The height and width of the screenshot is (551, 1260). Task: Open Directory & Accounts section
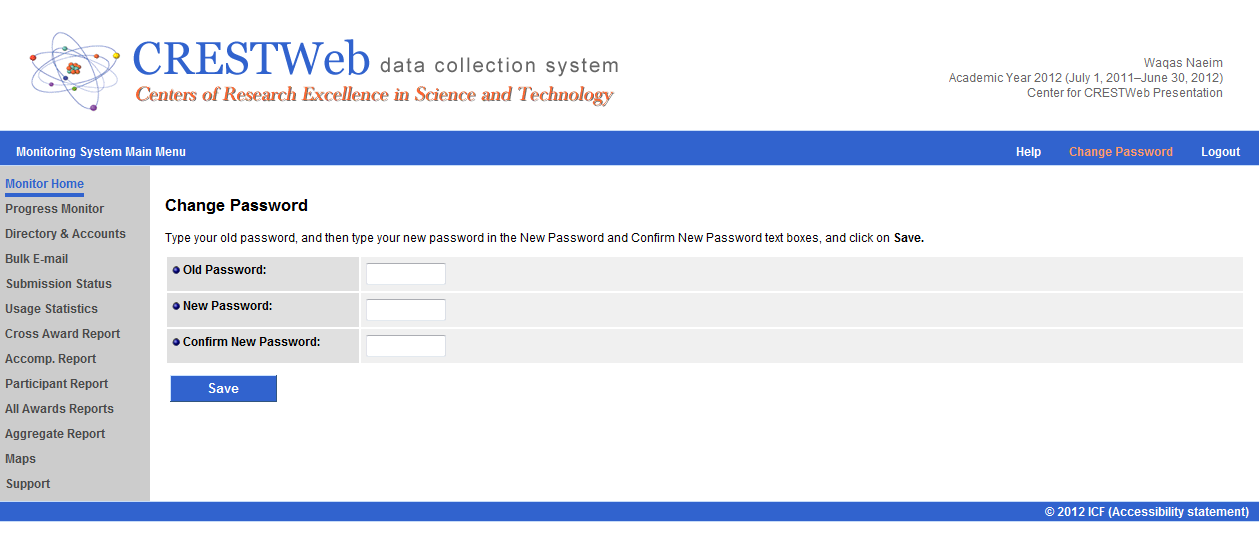click(x=65, y=234)
